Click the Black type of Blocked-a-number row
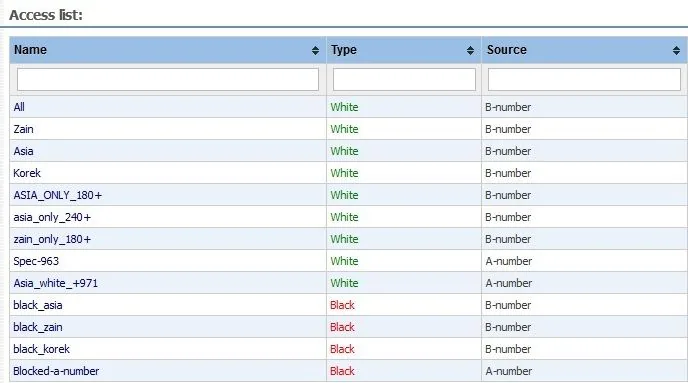 coord(342,371)
